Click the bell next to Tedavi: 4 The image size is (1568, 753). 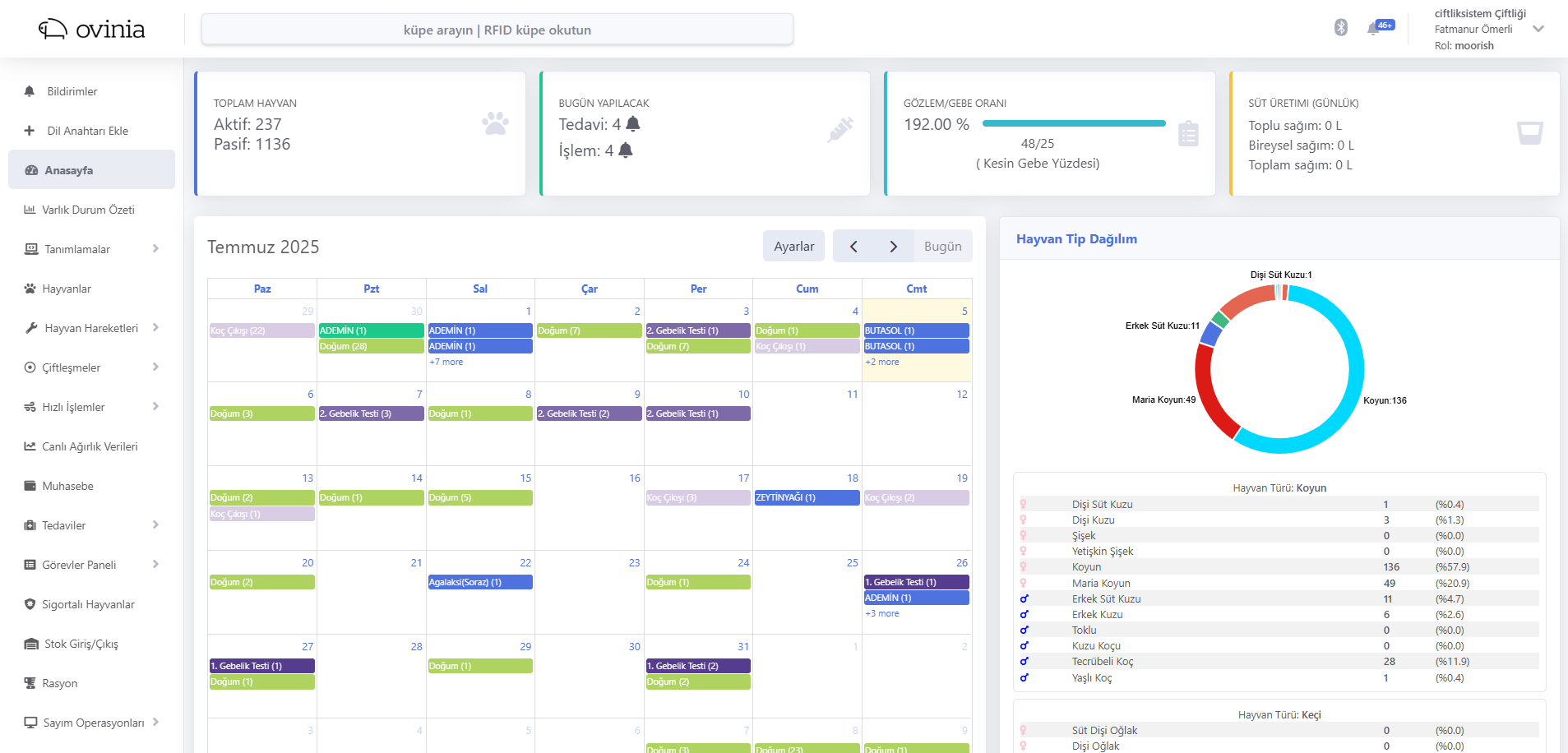pos(632,124)
